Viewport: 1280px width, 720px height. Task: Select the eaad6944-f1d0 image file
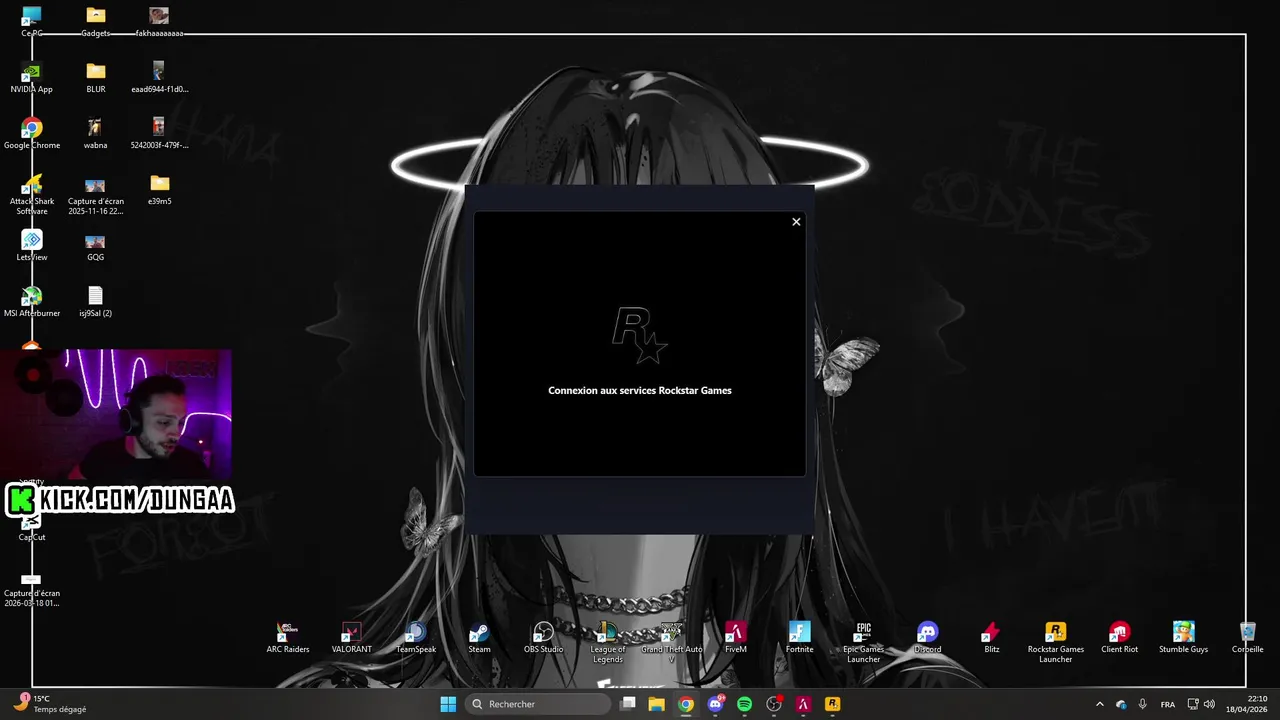[159, 78]
